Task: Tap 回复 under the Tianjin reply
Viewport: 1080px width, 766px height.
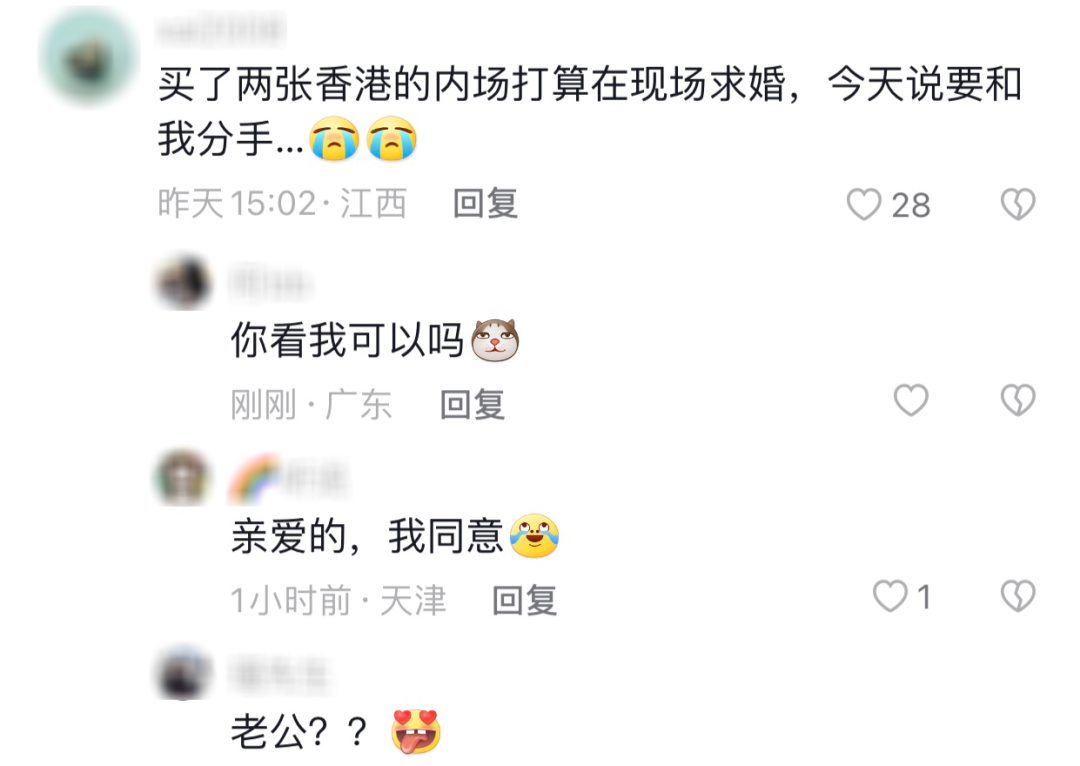Action: click(524, 601)
